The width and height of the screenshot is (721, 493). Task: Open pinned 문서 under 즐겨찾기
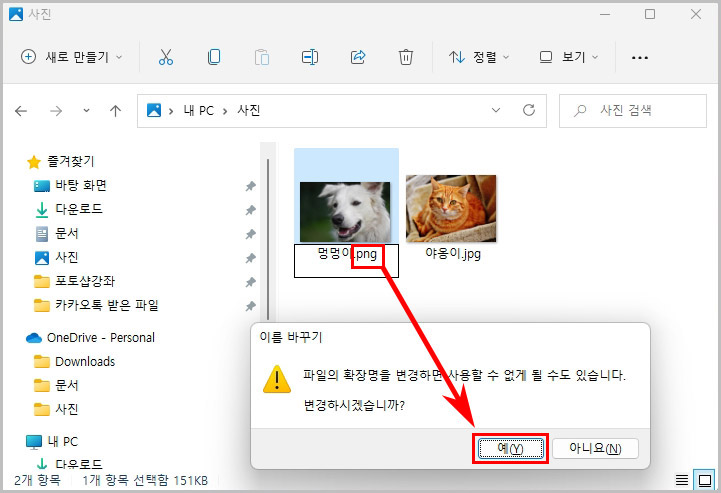pos(67,233)
